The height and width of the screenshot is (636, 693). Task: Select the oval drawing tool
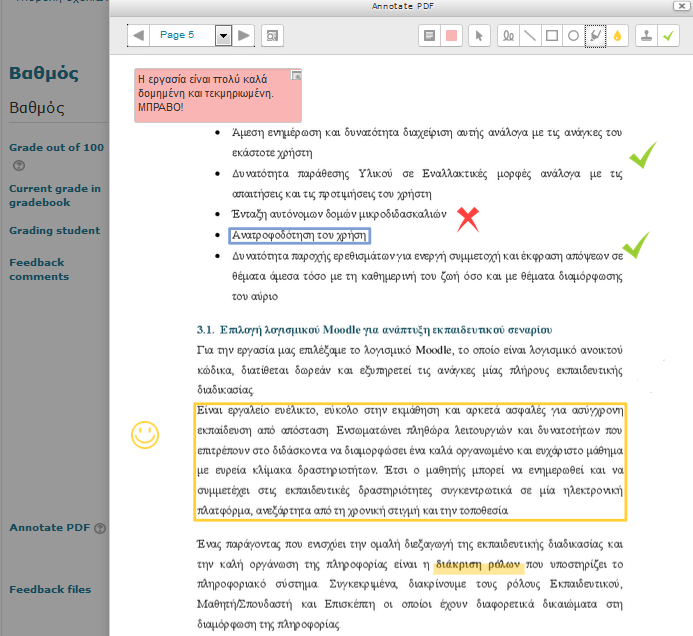pos(573,36)
